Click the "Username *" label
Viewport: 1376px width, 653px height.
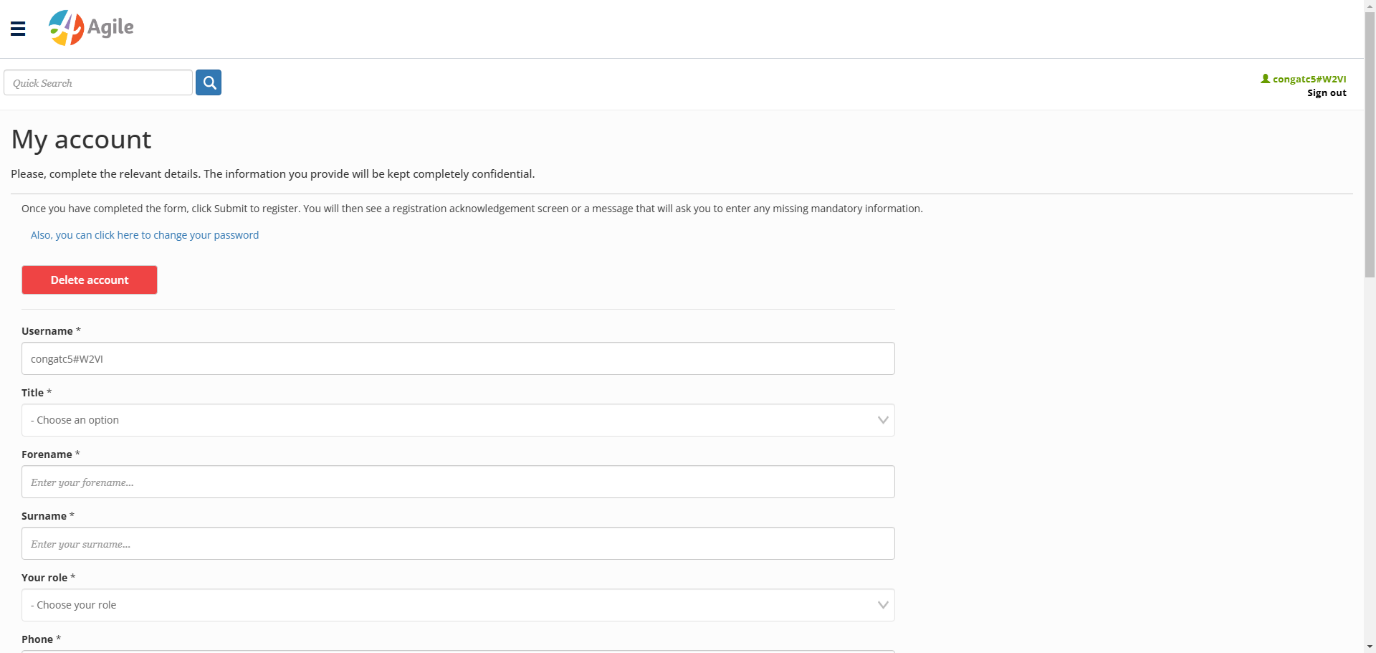click(x=51, y=331)
